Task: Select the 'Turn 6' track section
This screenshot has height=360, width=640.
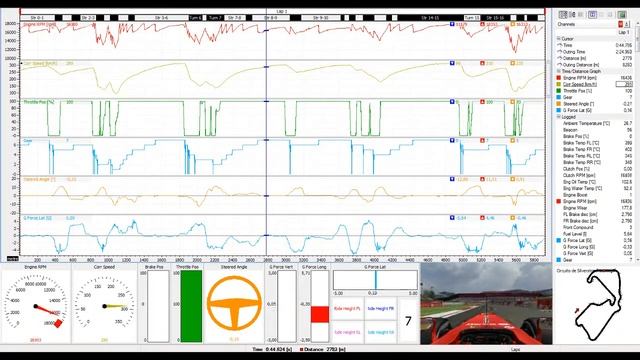Action: pos(195,18)
